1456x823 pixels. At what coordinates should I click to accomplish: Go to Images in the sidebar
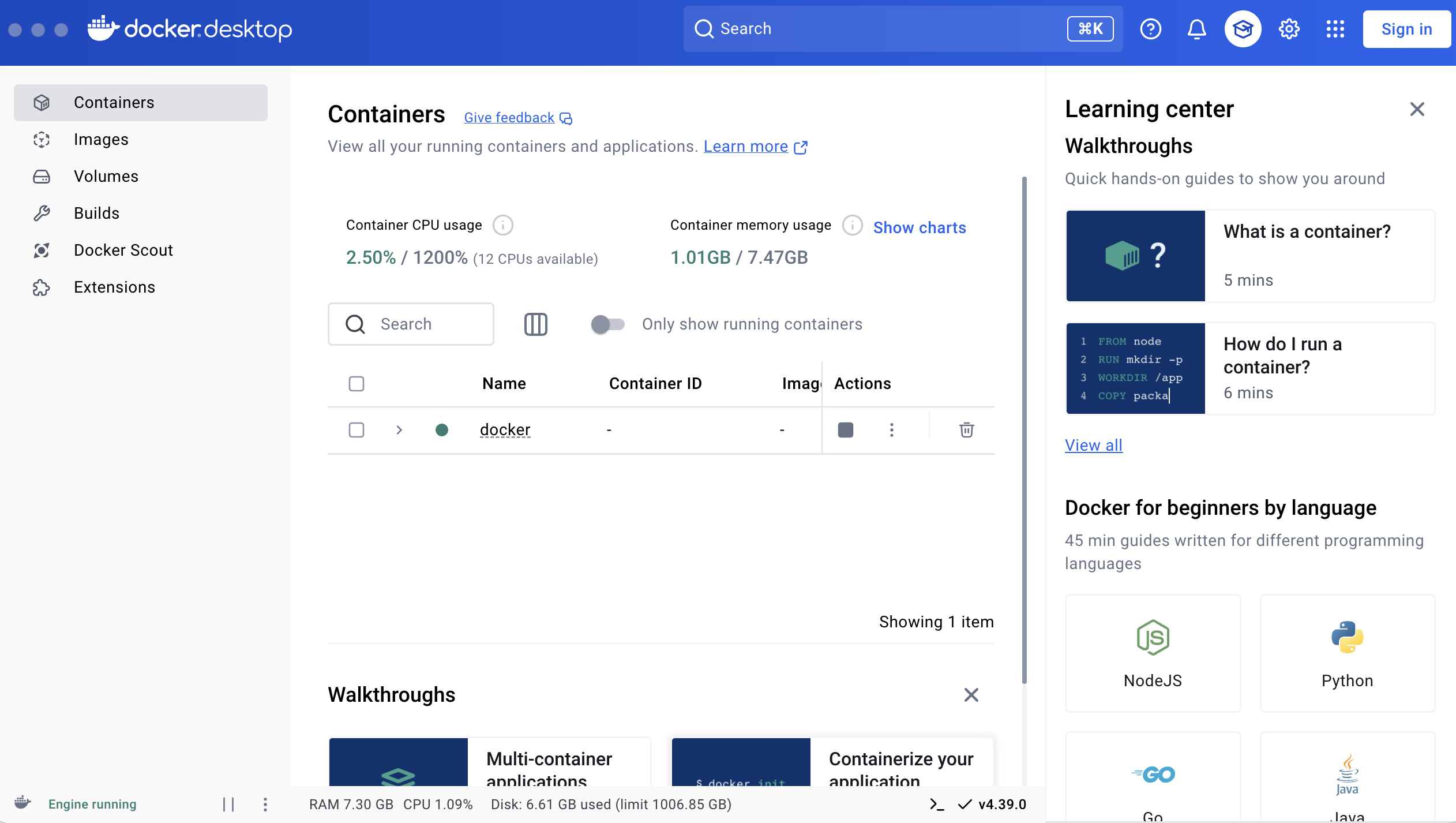(101, 140)
